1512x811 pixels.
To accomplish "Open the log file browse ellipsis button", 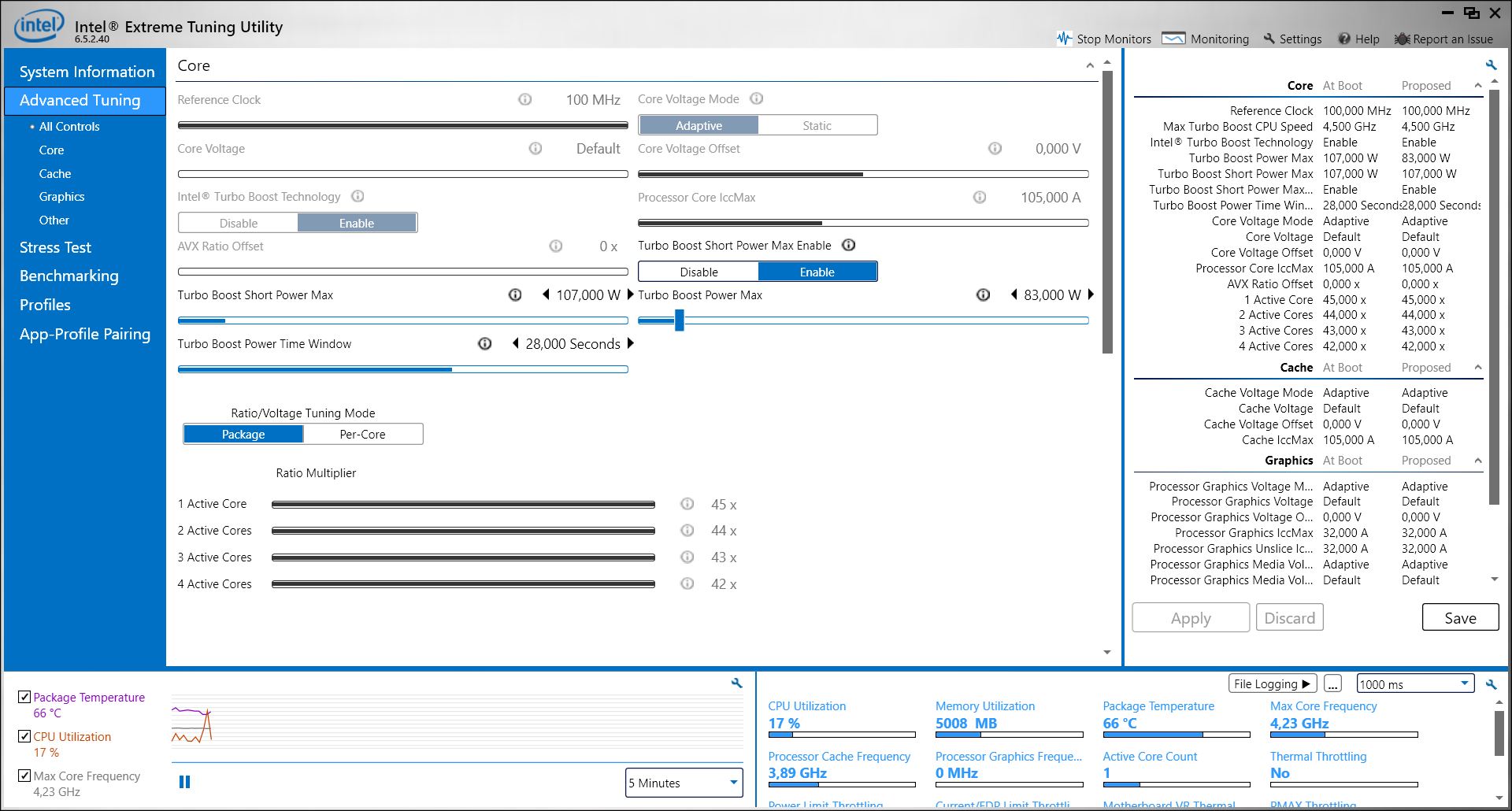I will [1332, 684].
